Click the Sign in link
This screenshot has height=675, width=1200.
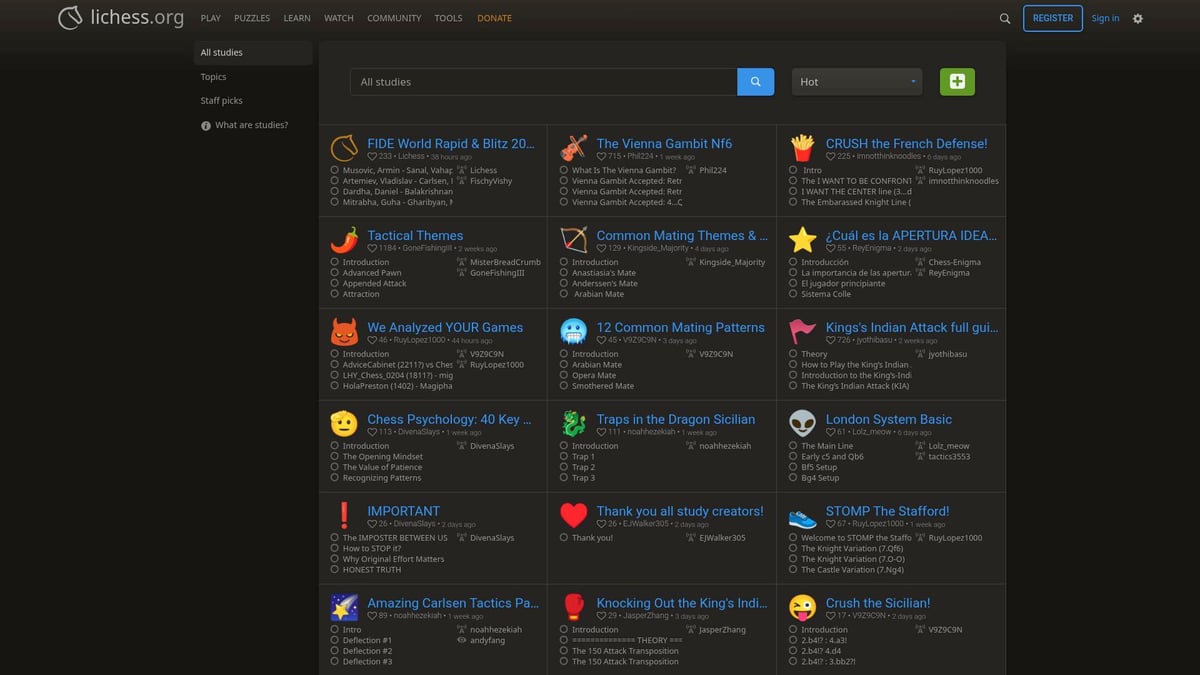(1105, 18)
